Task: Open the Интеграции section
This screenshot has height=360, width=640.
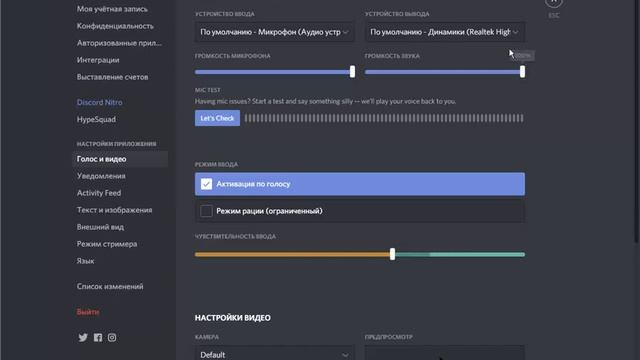Action: tap(98, 60)
